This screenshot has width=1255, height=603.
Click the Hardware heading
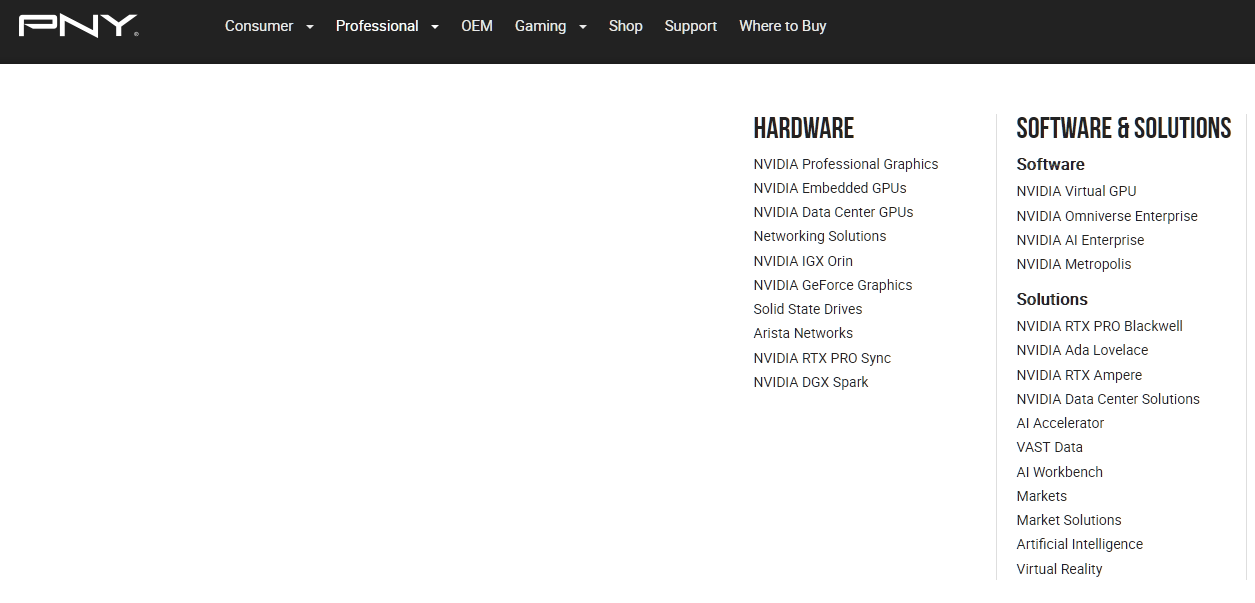[x=804, y=128]
